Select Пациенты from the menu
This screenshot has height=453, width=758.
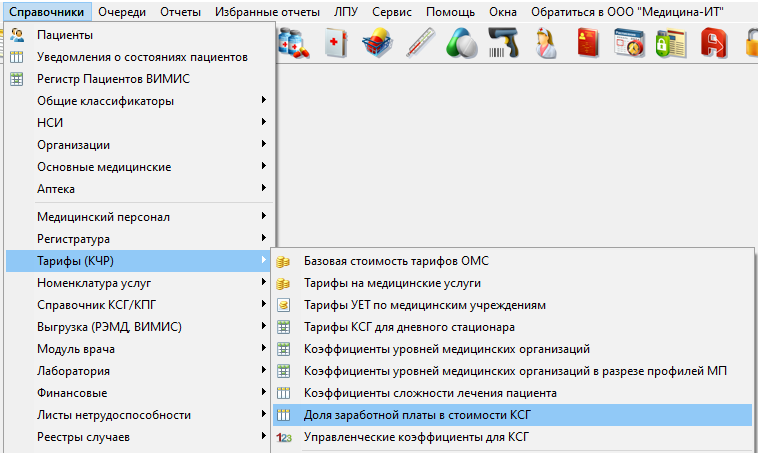click(x=65, y=35)
